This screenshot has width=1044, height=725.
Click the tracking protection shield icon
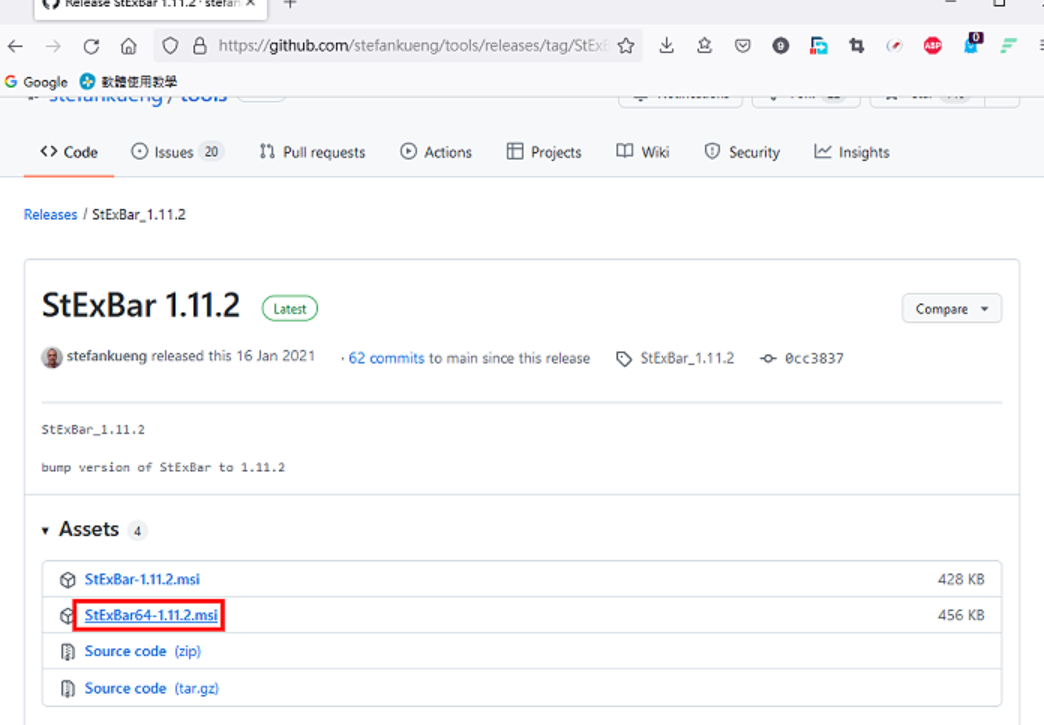[170, 46]
